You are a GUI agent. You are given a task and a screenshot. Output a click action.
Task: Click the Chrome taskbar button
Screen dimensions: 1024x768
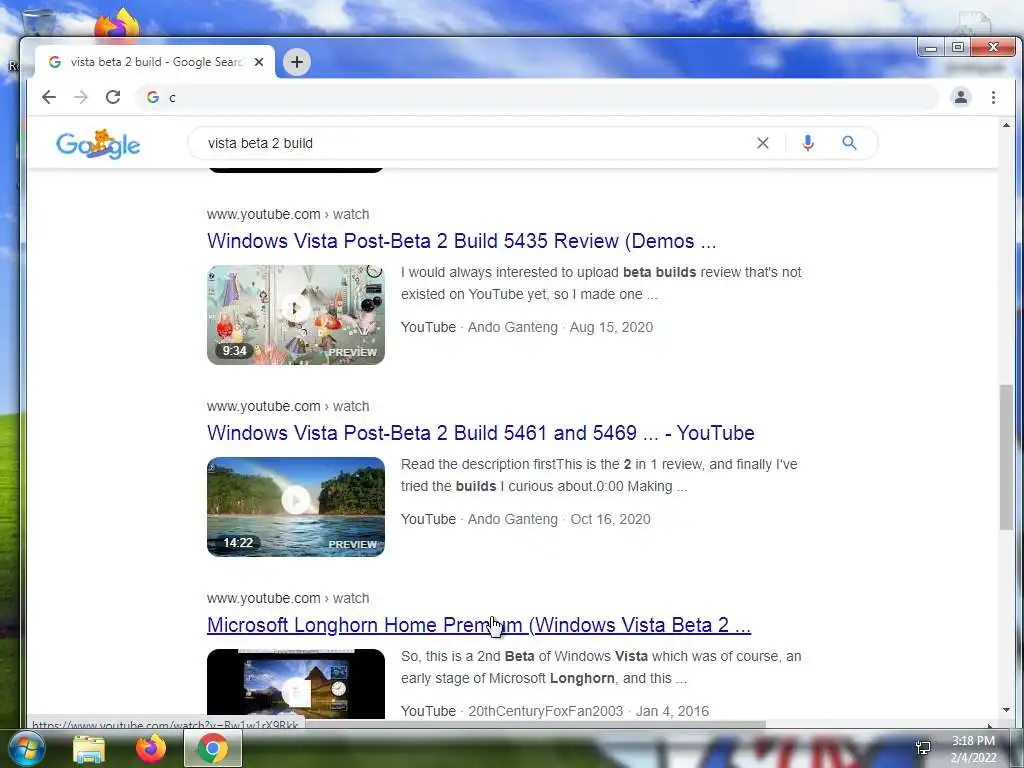[213, 748]
